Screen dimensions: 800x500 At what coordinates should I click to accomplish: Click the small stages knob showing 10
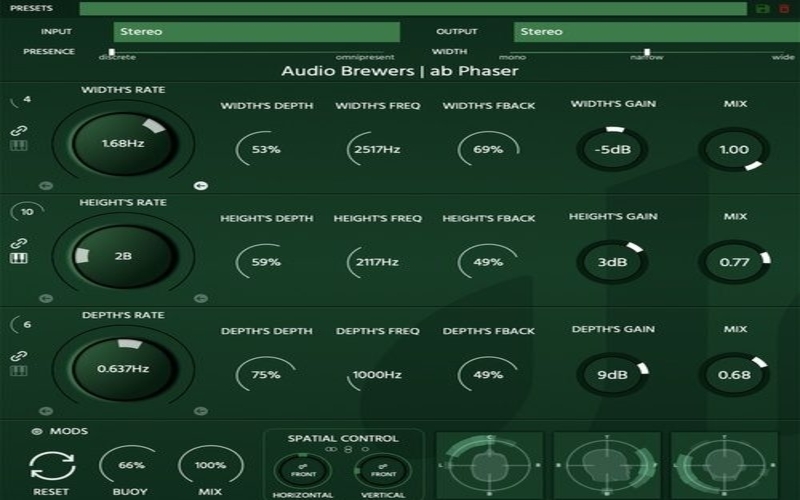coord(27,212)
